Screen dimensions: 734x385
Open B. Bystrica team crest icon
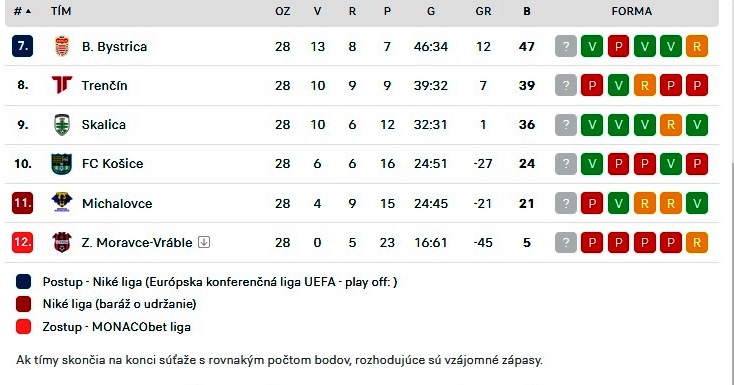click(62, 46)
